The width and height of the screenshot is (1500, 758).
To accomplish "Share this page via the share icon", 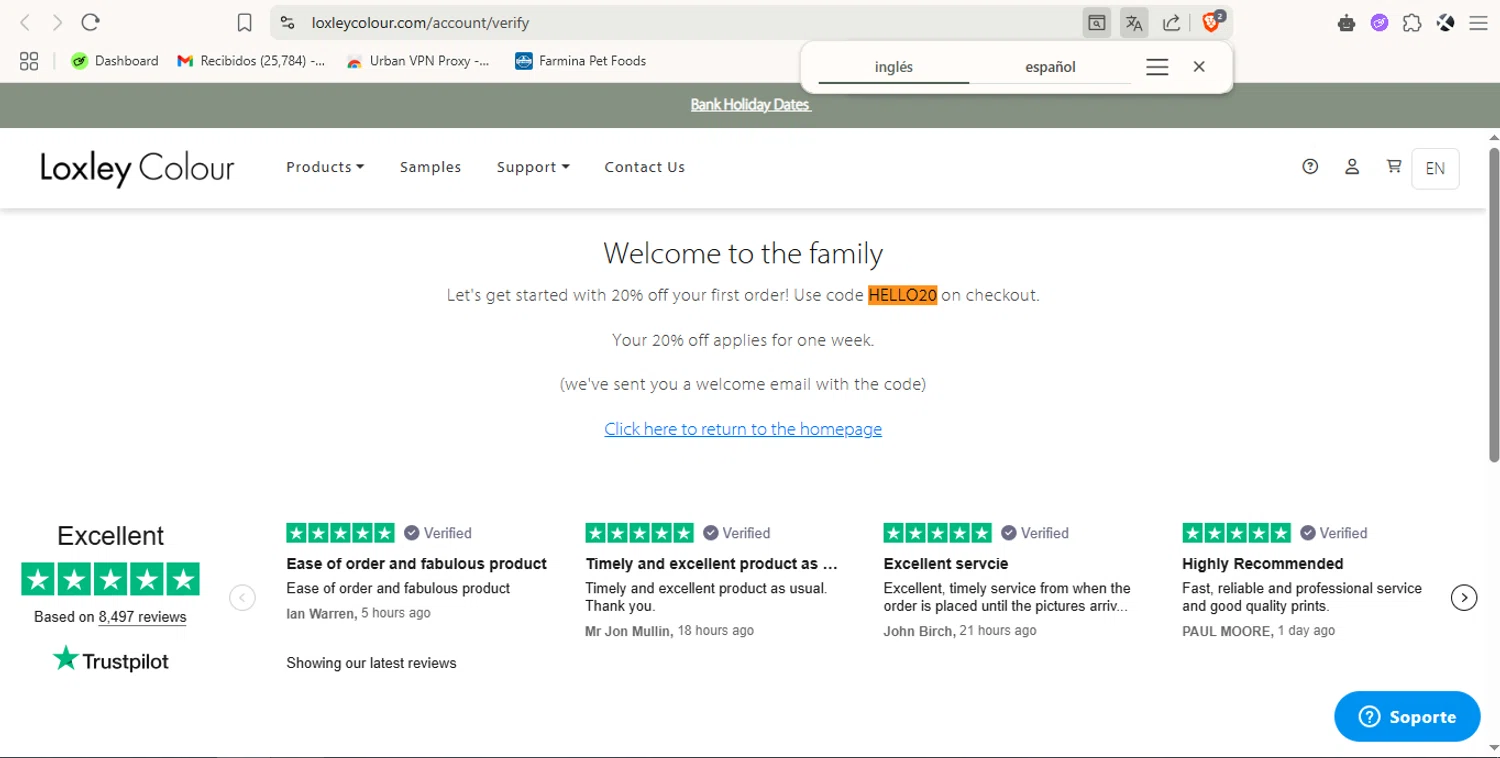I will click(1172, 22).
